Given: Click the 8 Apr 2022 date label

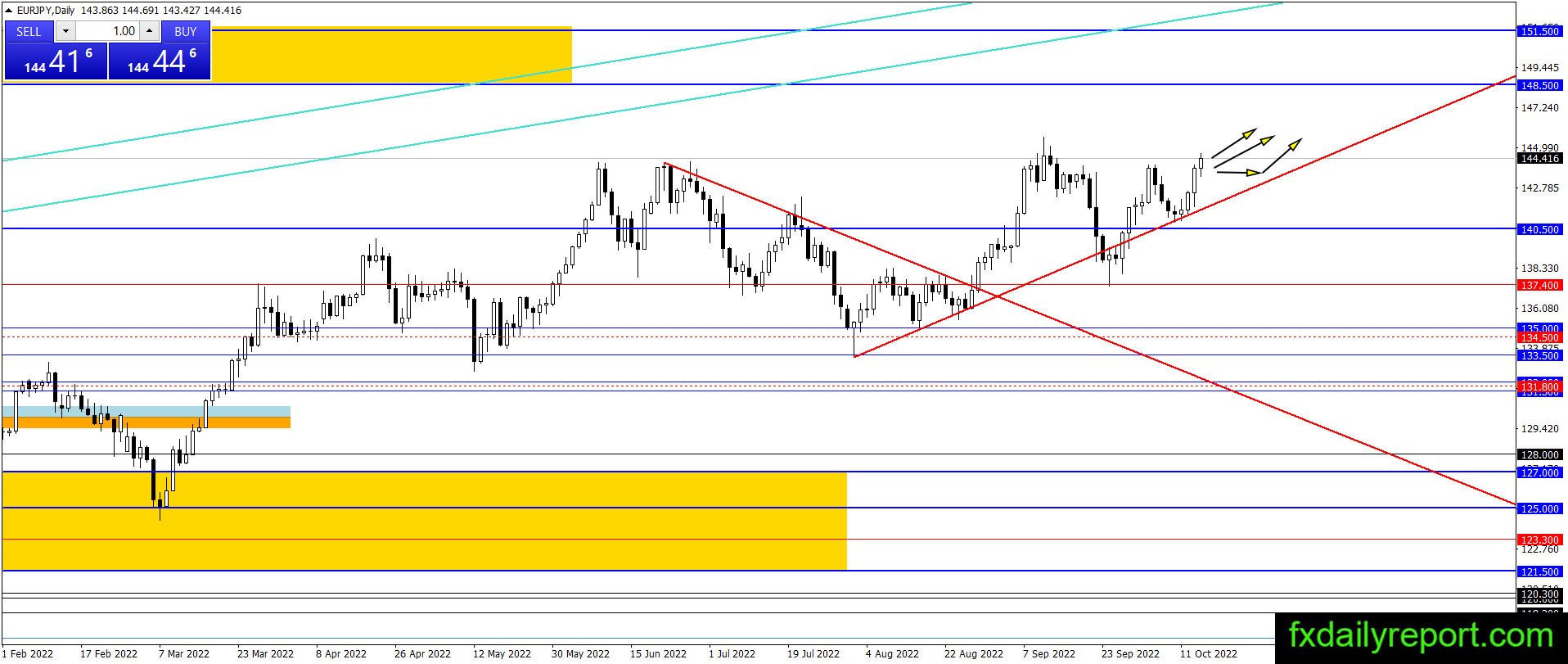Looking at the screenshot, I should (341, 653).
